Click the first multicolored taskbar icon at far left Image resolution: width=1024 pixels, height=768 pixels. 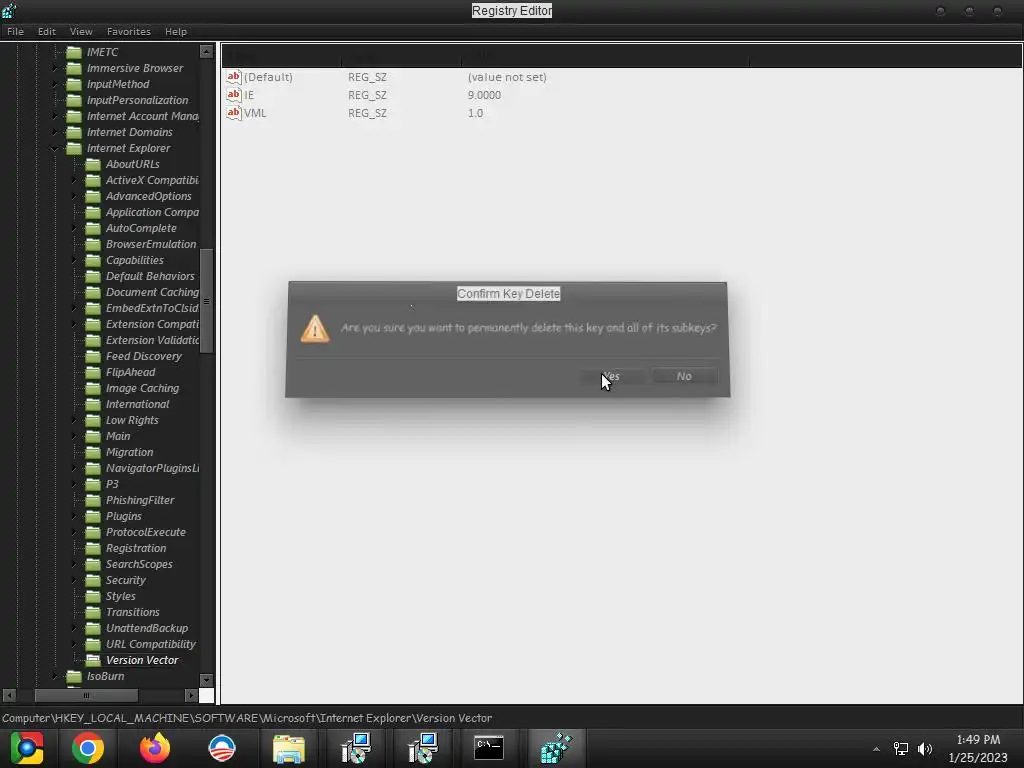click(27, 748)
